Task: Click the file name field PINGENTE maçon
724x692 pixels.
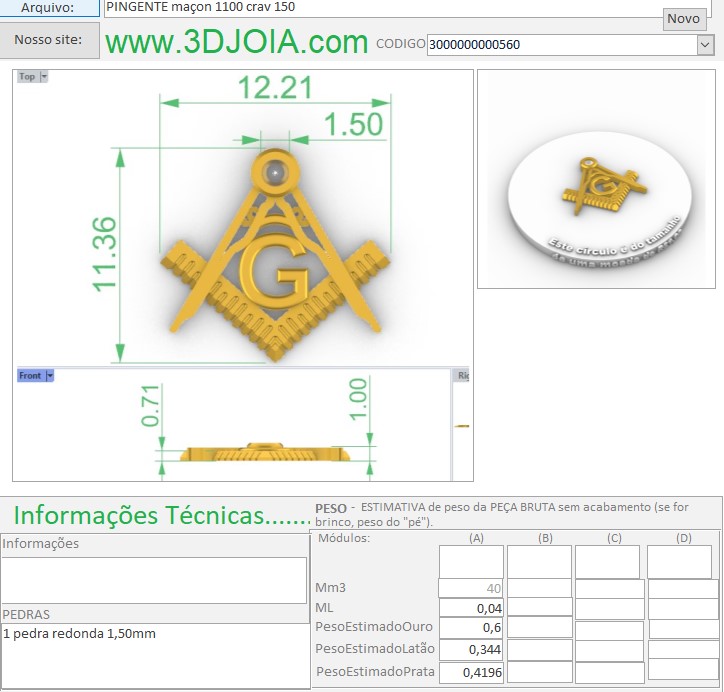Action: (380, 7)
